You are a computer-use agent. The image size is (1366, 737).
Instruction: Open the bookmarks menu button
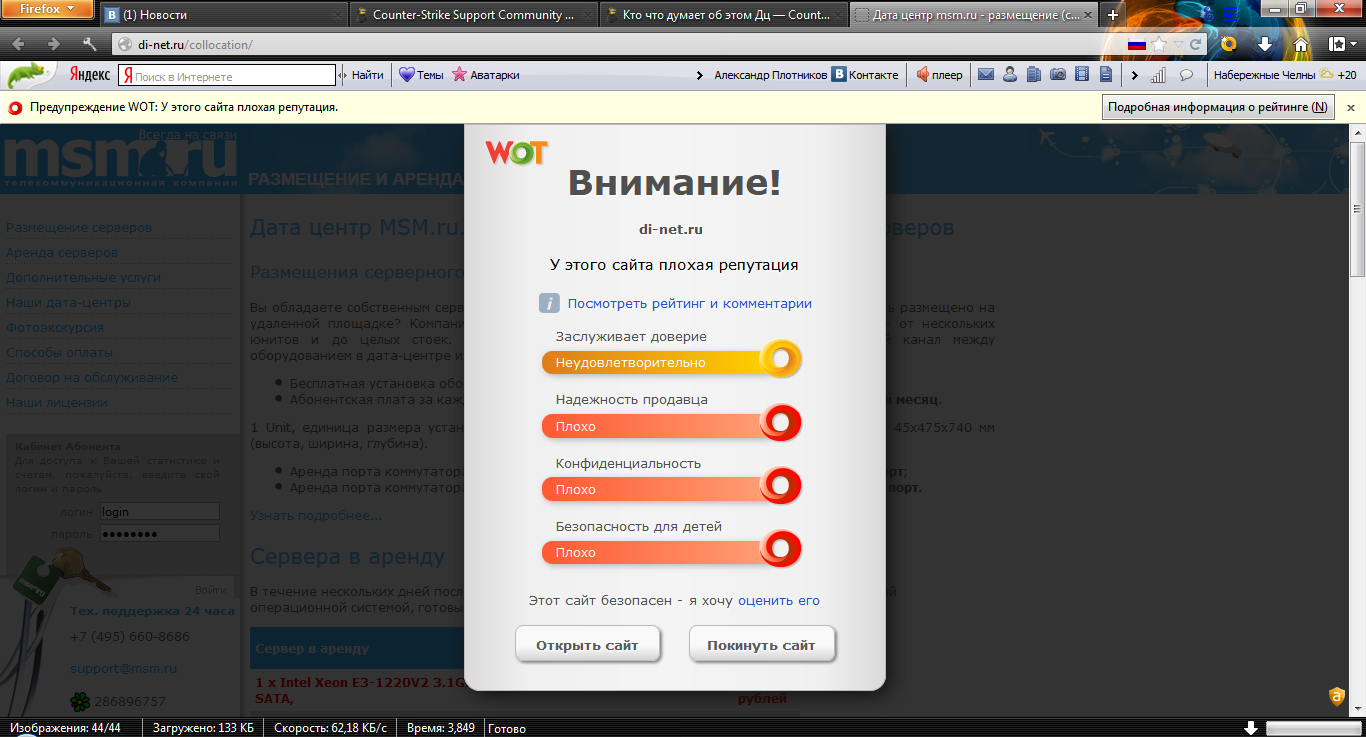(x=1340, y=44)
